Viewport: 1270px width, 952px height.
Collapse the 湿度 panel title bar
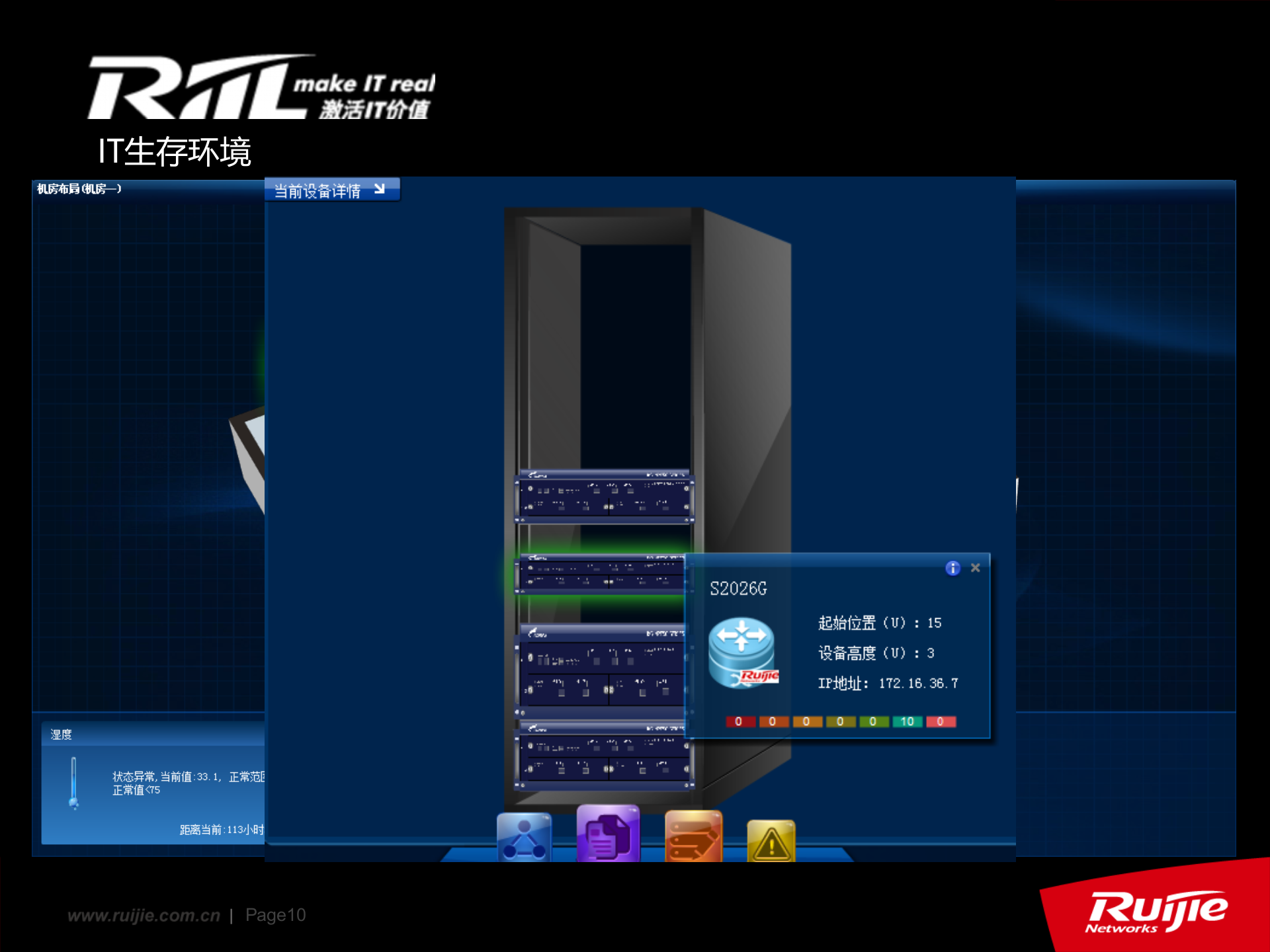[61, 734]
